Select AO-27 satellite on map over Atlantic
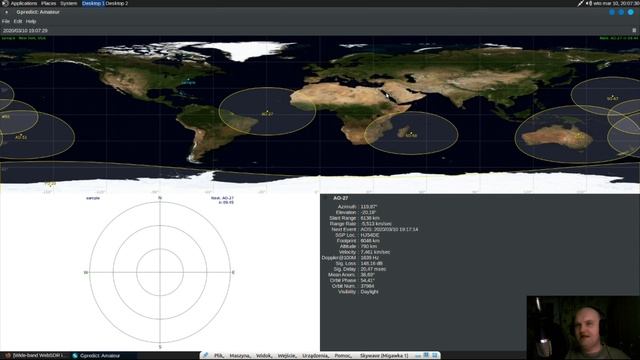 (x=267, y=113)
